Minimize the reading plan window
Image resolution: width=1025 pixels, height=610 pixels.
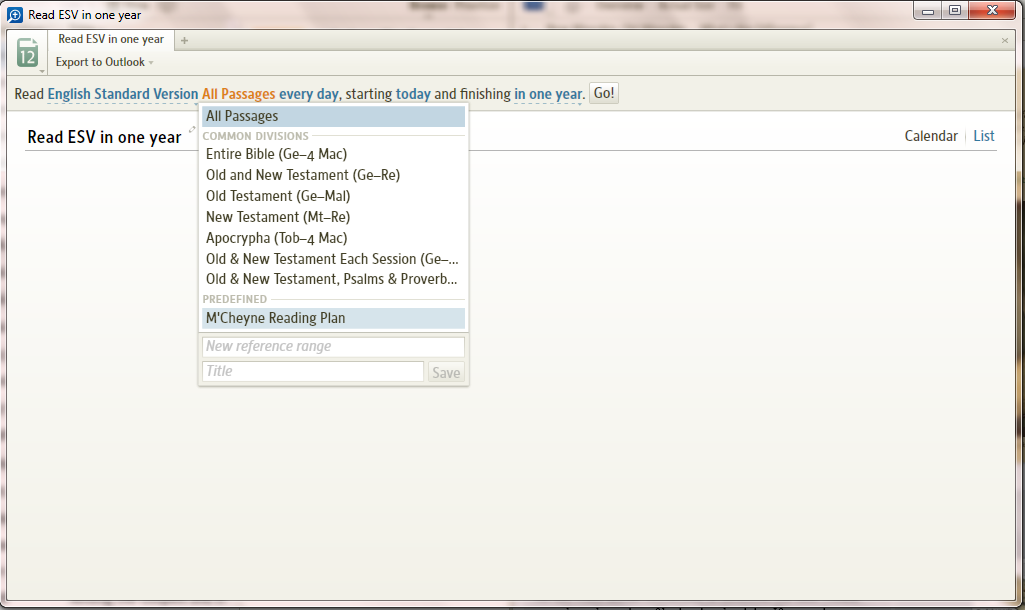pyautogui.click(x=928, y=10)
